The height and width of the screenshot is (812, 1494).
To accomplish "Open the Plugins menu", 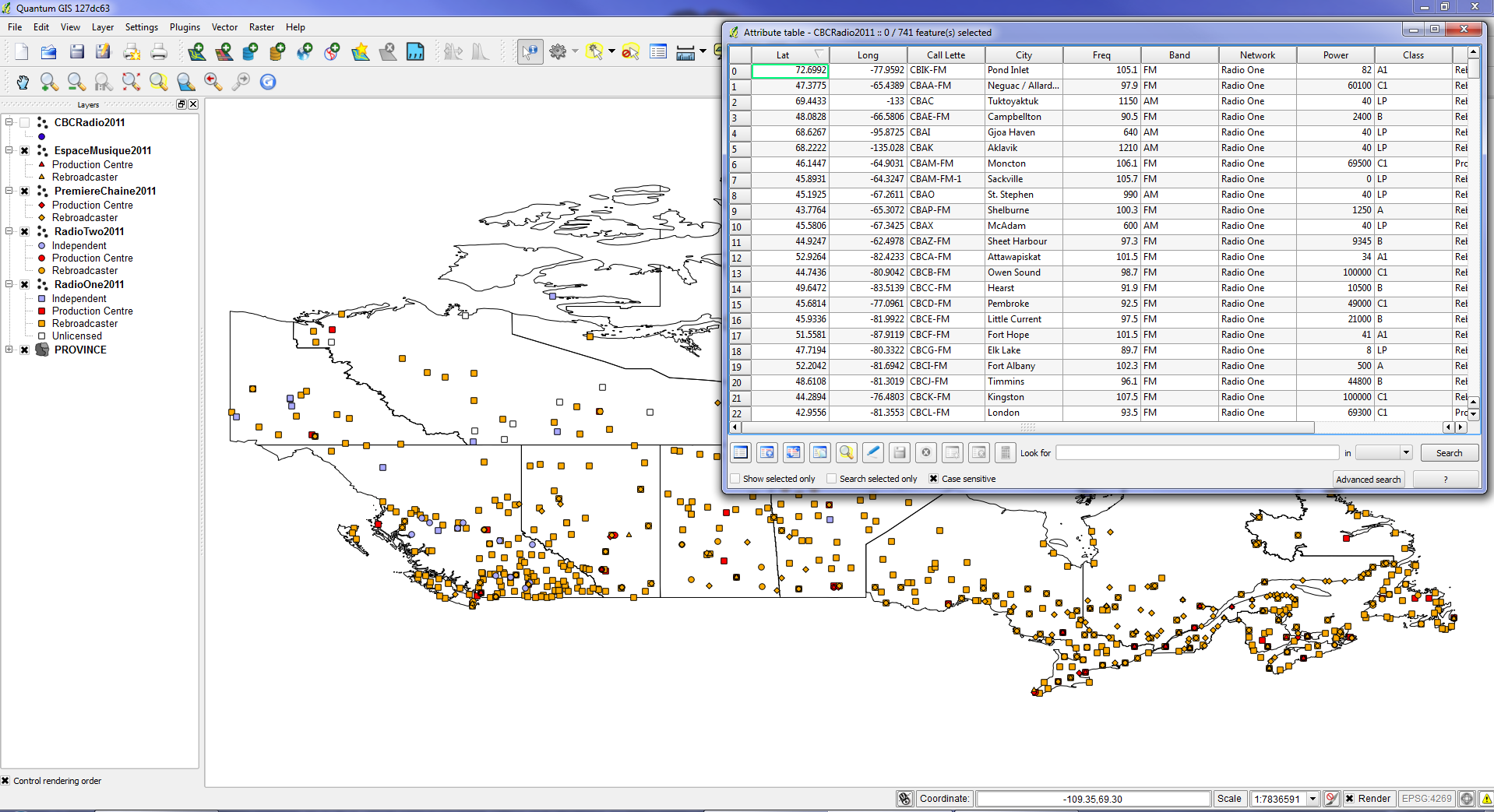I will pyautogui.click(x=185, y=27).
